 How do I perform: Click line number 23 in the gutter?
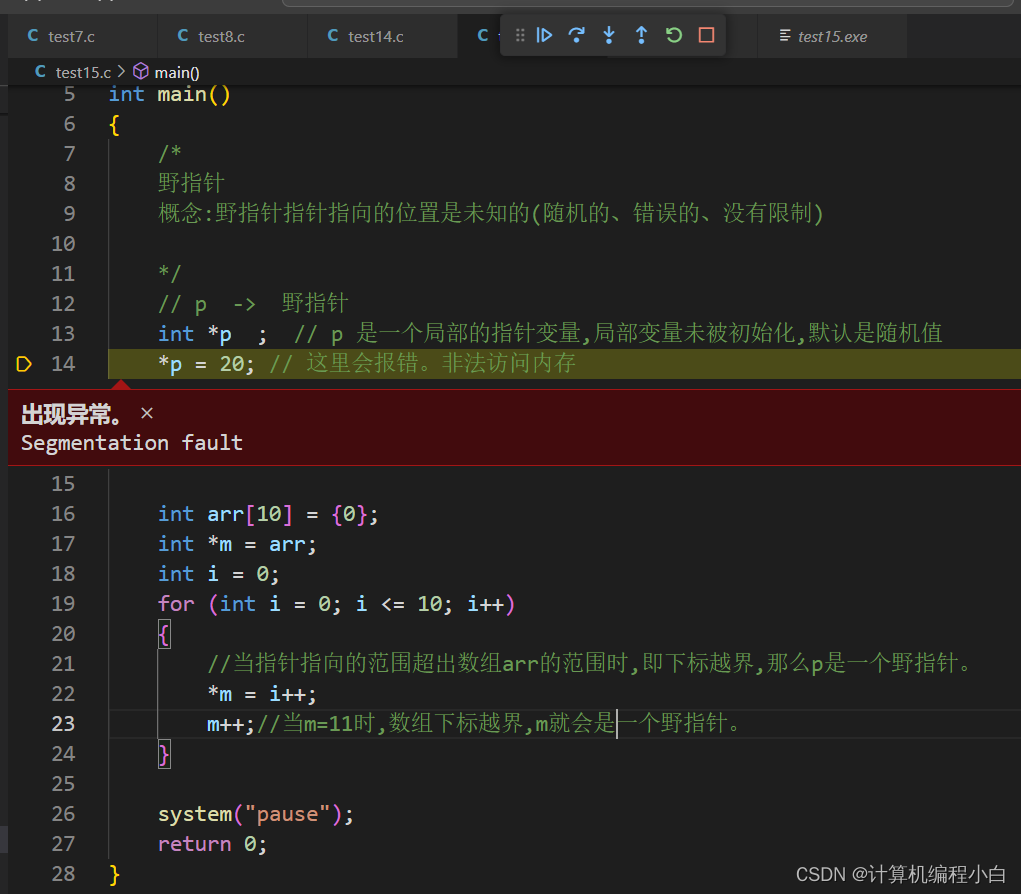click(x=63, y=723)
